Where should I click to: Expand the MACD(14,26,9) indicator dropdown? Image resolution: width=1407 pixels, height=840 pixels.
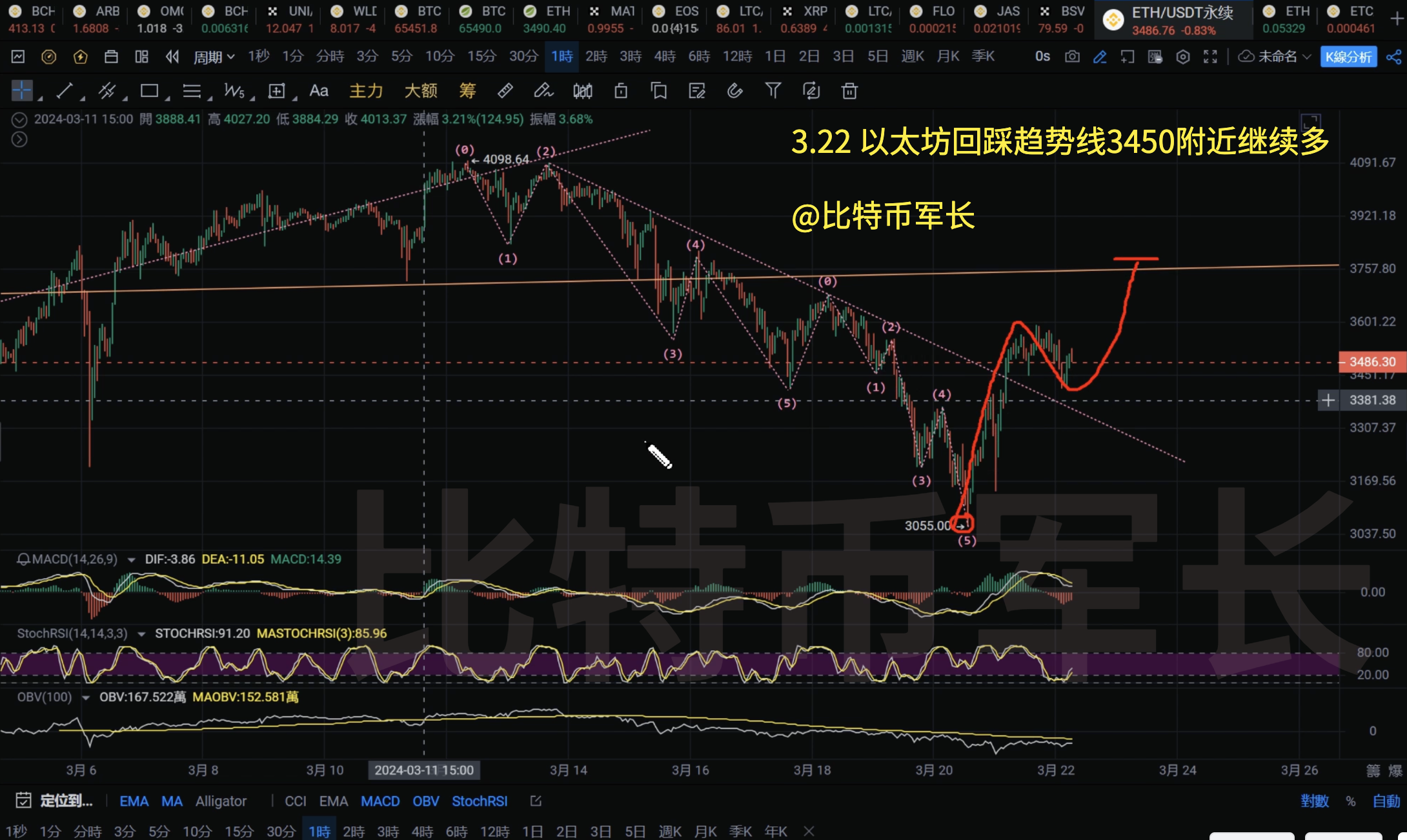132,559
